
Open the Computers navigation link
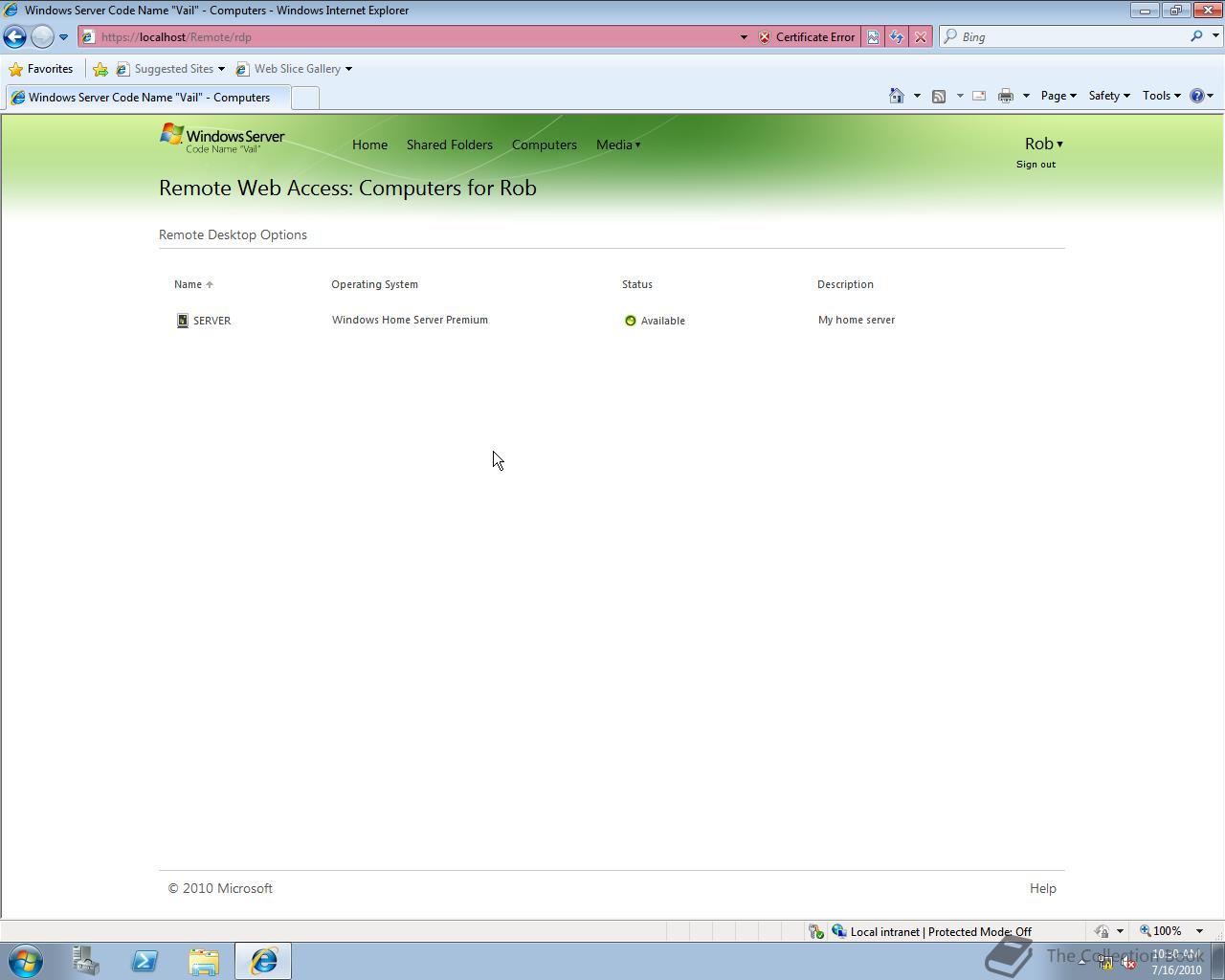coord(545,145)
